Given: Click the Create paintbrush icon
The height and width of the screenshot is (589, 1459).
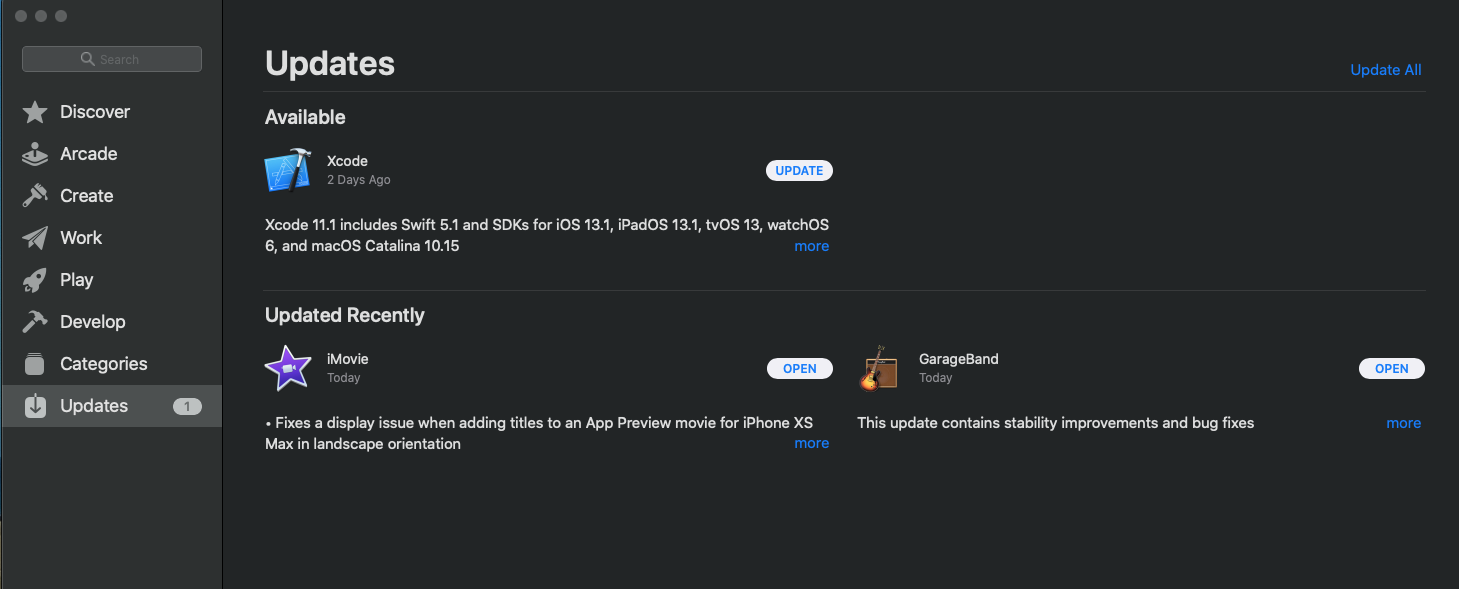Looking at the screenshot, I should pyautogui.click(x=35, y=196).
